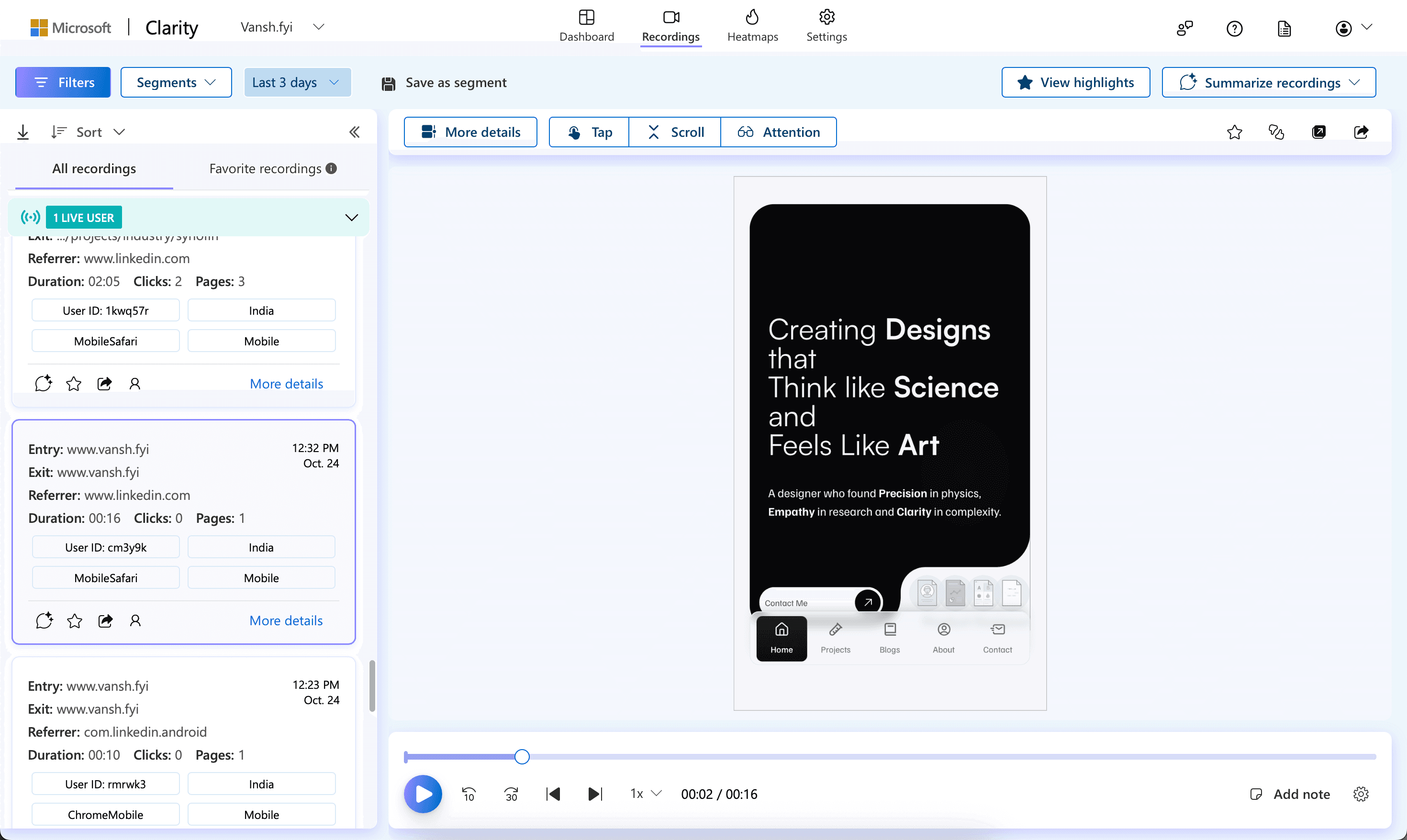Open playback speed 1x dropdown
The height and width of the screenshot is (840, 1407).
click(646, 794)
